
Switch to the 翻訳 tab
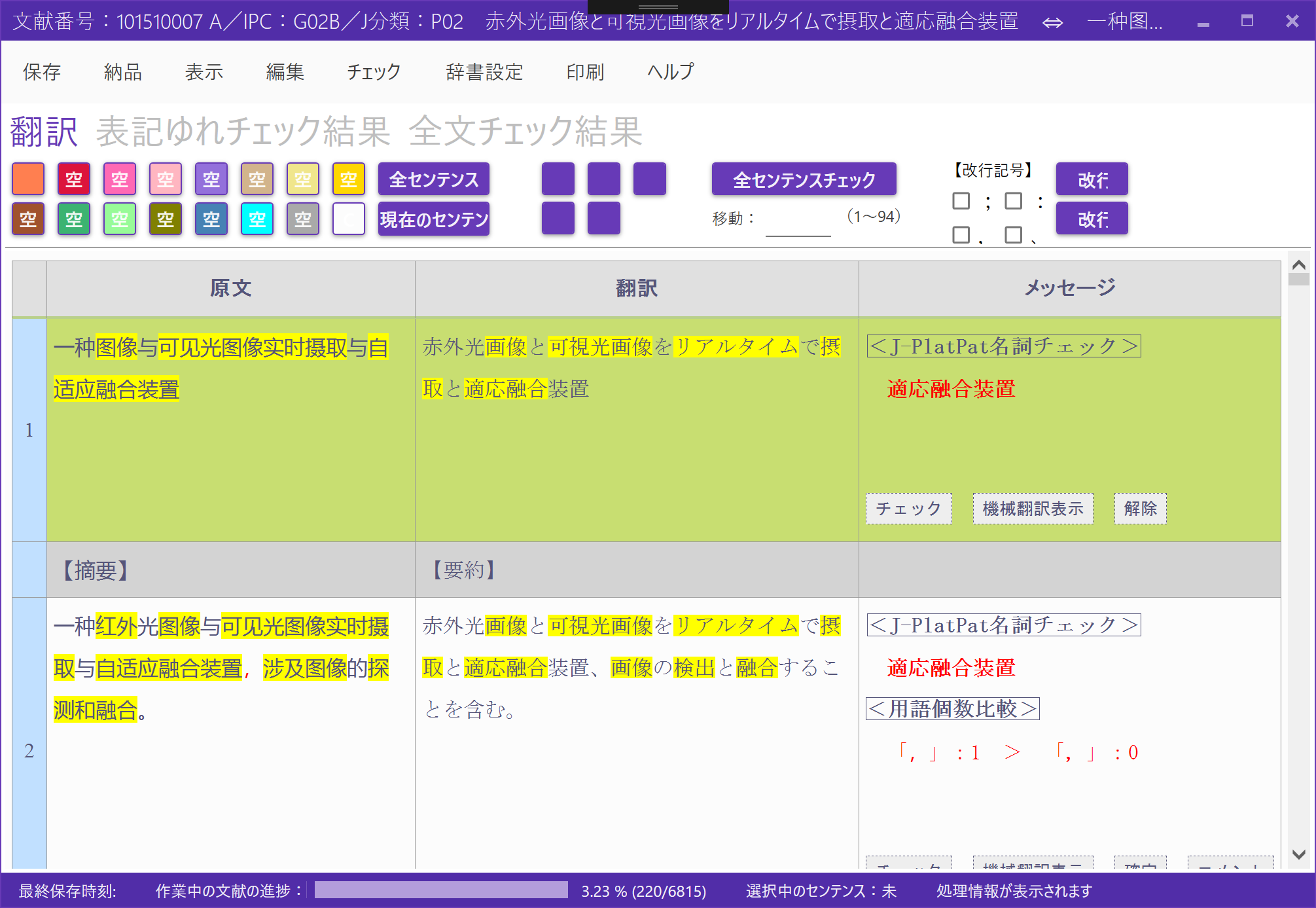tap(44, 131)
